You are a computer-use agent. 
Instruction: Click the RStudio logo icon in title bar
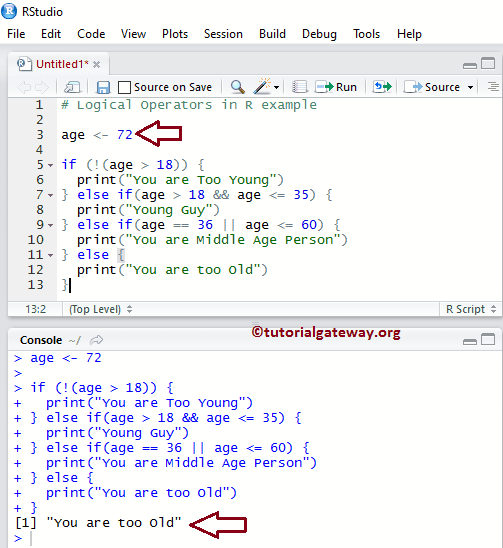[9, 10]
